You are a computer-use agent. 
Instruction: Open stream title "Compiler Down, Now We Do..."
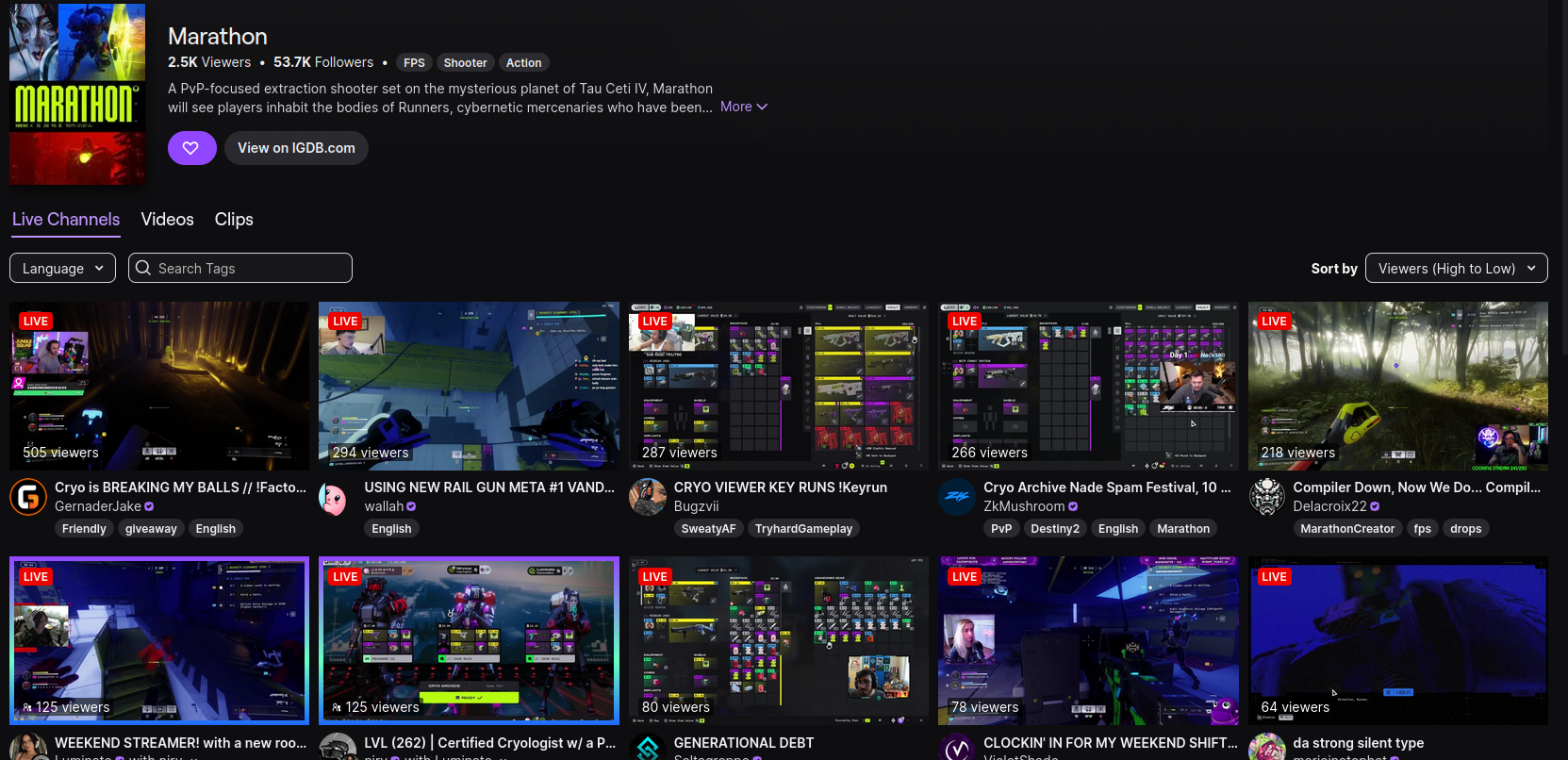(1417, 487)
